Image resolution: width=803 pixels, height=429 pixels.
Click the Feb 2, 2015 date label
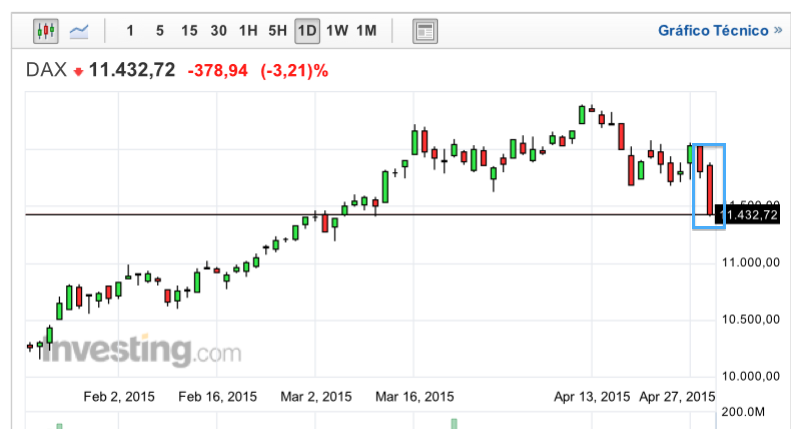119,397
